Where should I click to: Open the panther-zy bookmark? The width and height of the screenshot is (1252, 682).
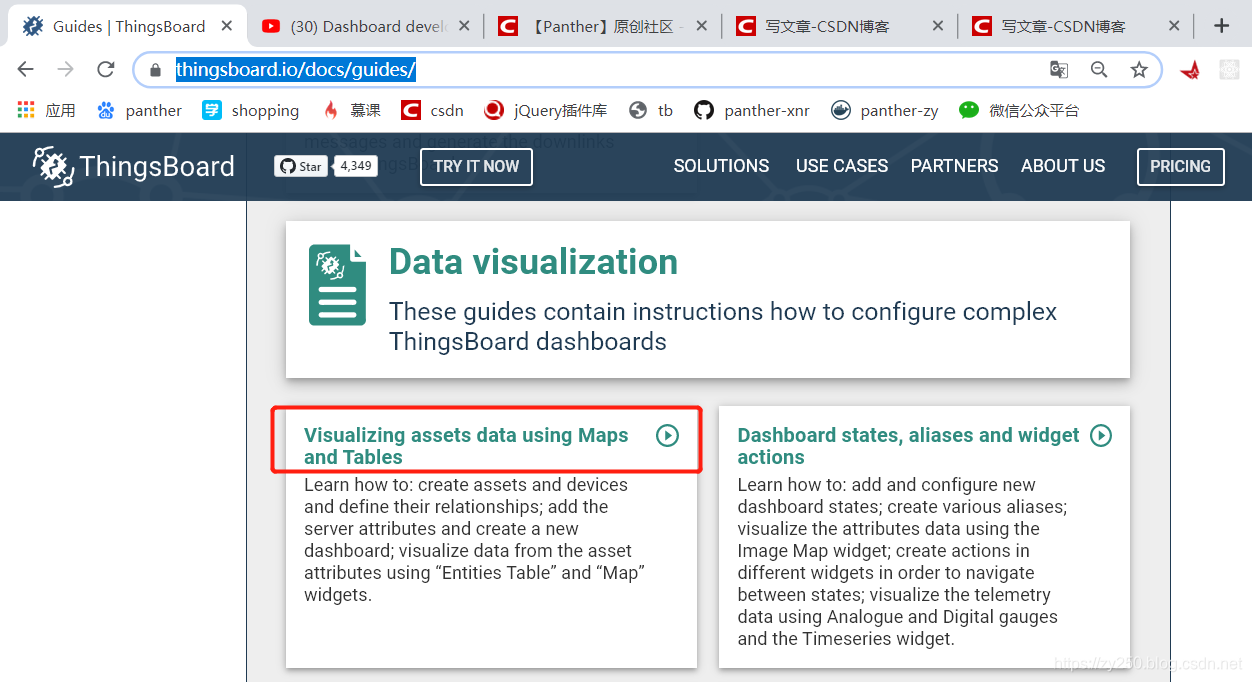[885, 110]
